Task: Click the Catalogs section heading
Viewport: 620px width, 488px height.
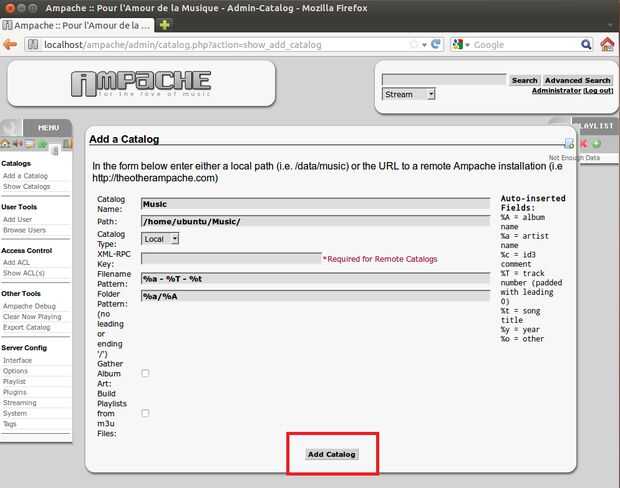Action: point(16,163)
